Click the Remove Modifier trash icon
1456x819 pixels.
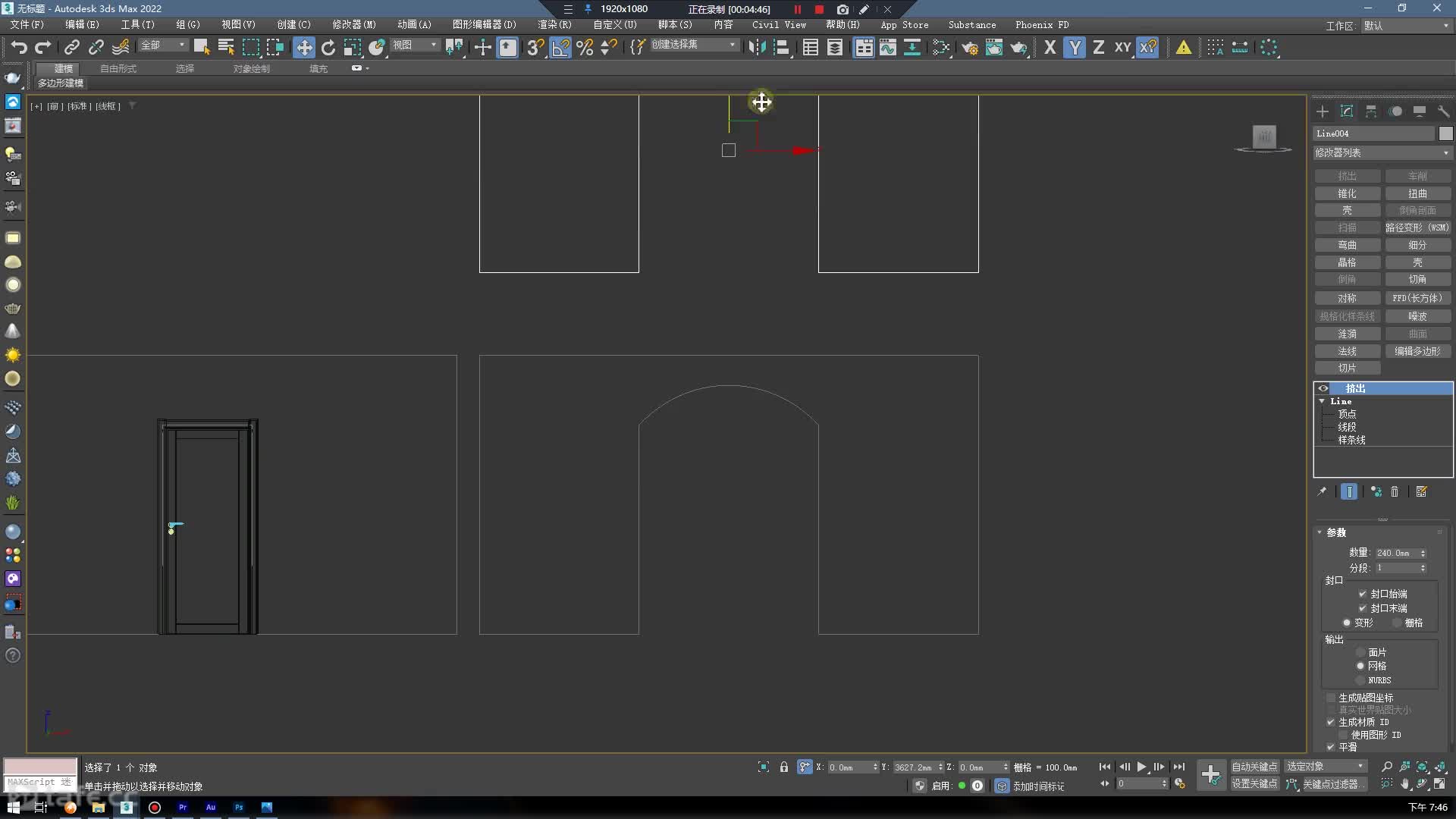coord(1395,492)
